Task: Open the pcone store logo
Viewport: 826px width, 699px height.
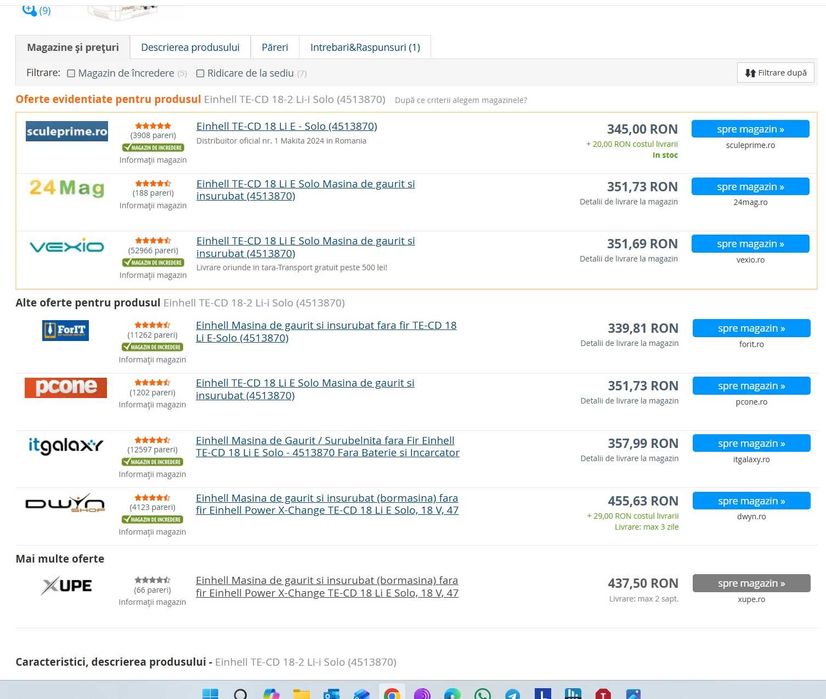Action: click(66, 387)
